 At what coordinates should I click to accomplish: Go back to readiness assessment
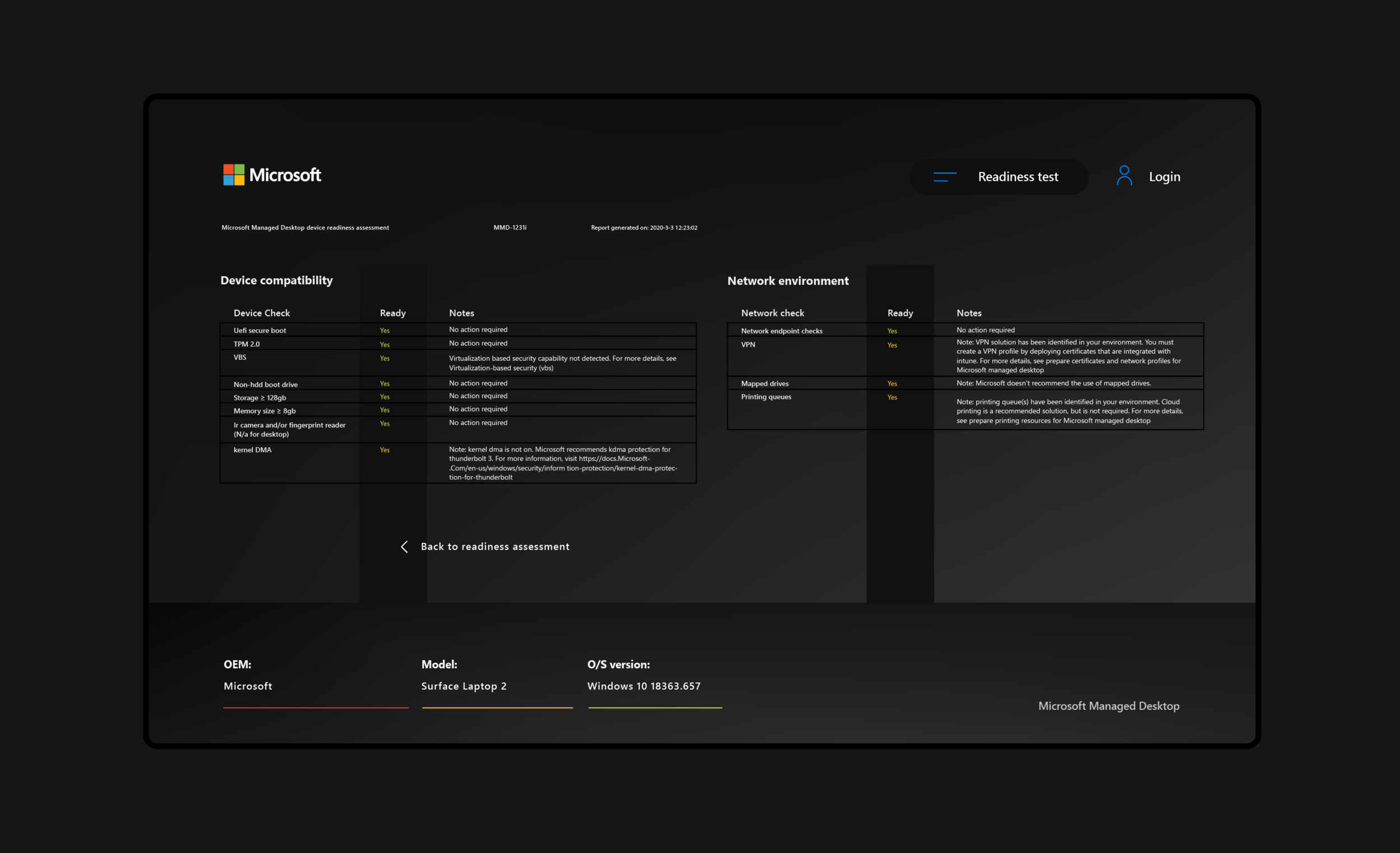coord(495,547)
